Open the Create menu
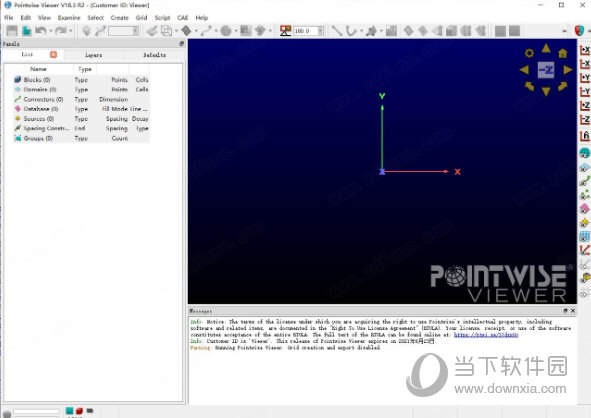This screenshot has height=418, width=591. point(119,18)
